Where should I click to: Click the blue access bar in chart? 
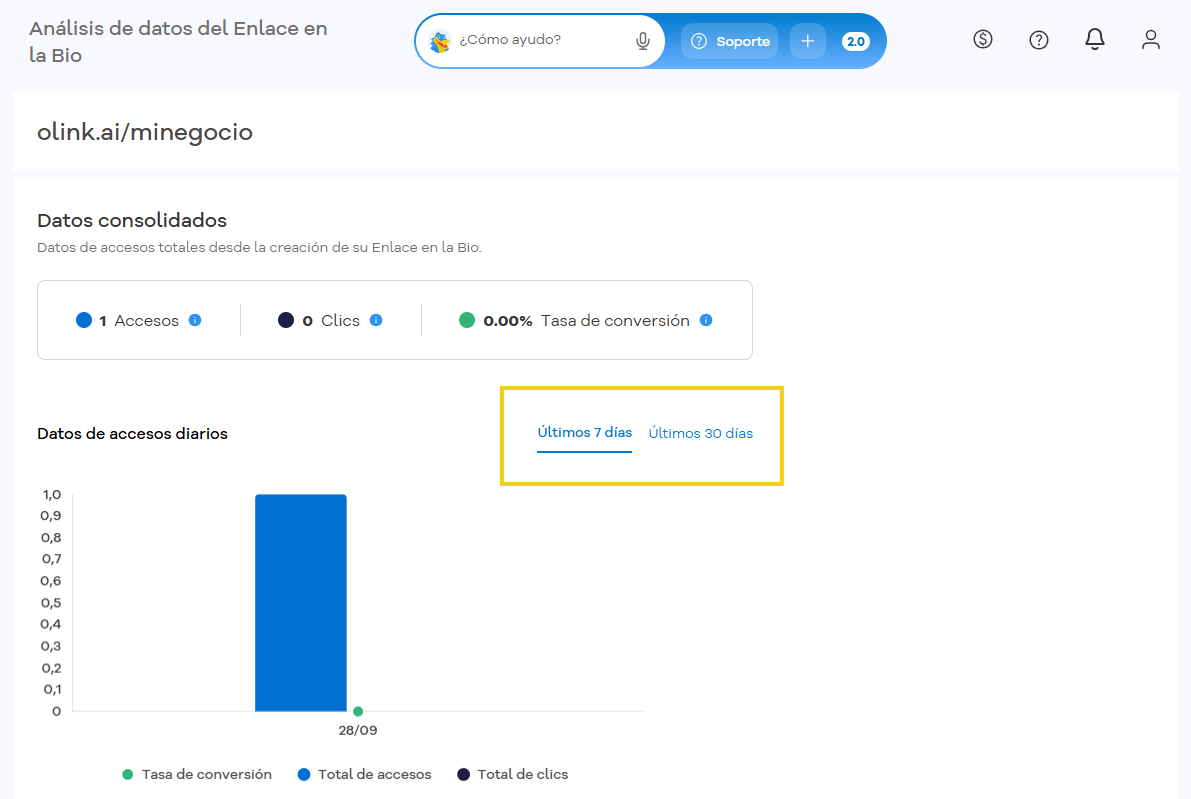coord(301,603)
